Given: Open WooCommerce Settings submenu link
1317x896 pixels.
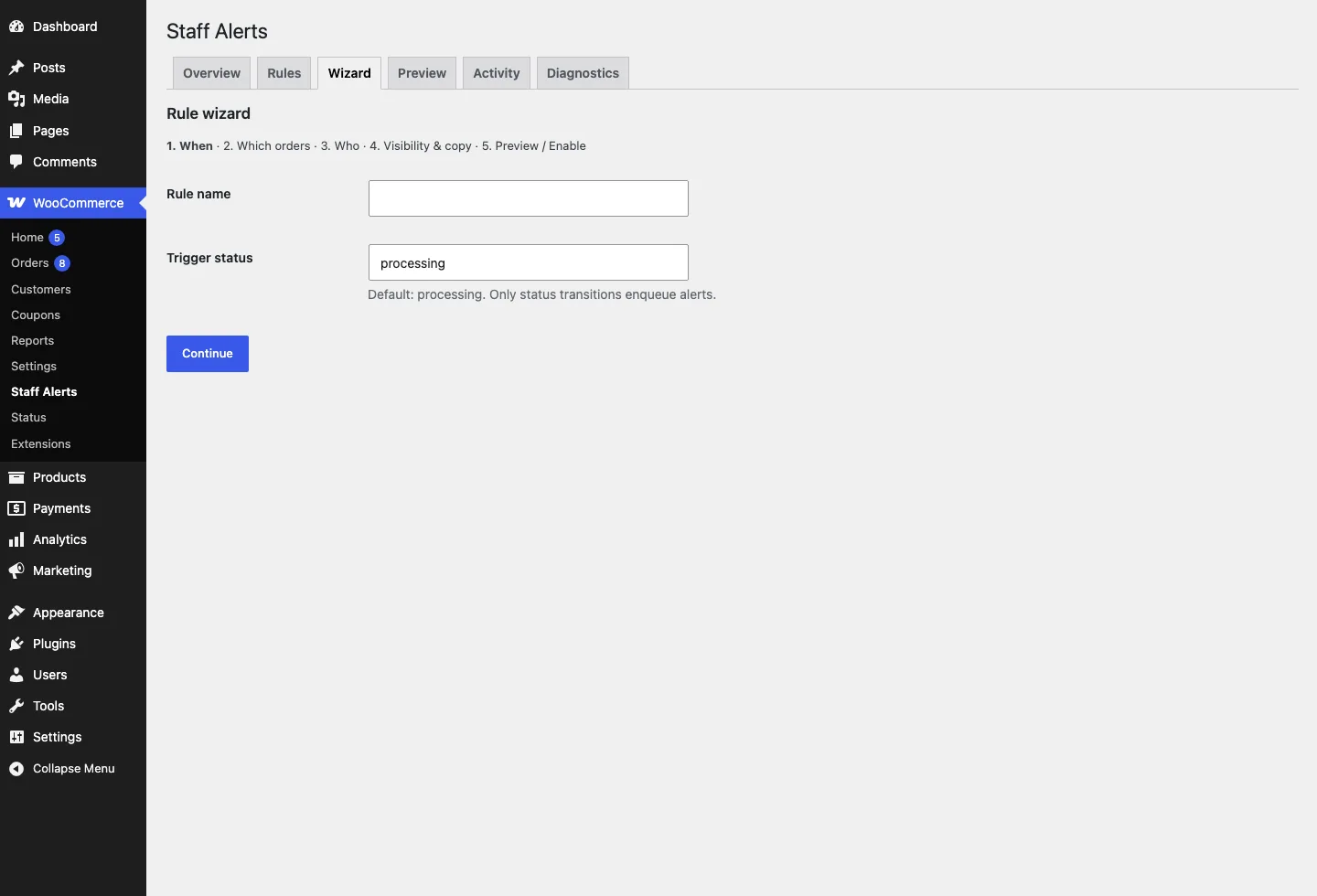Looking at the screenshot, I should 34,366.
